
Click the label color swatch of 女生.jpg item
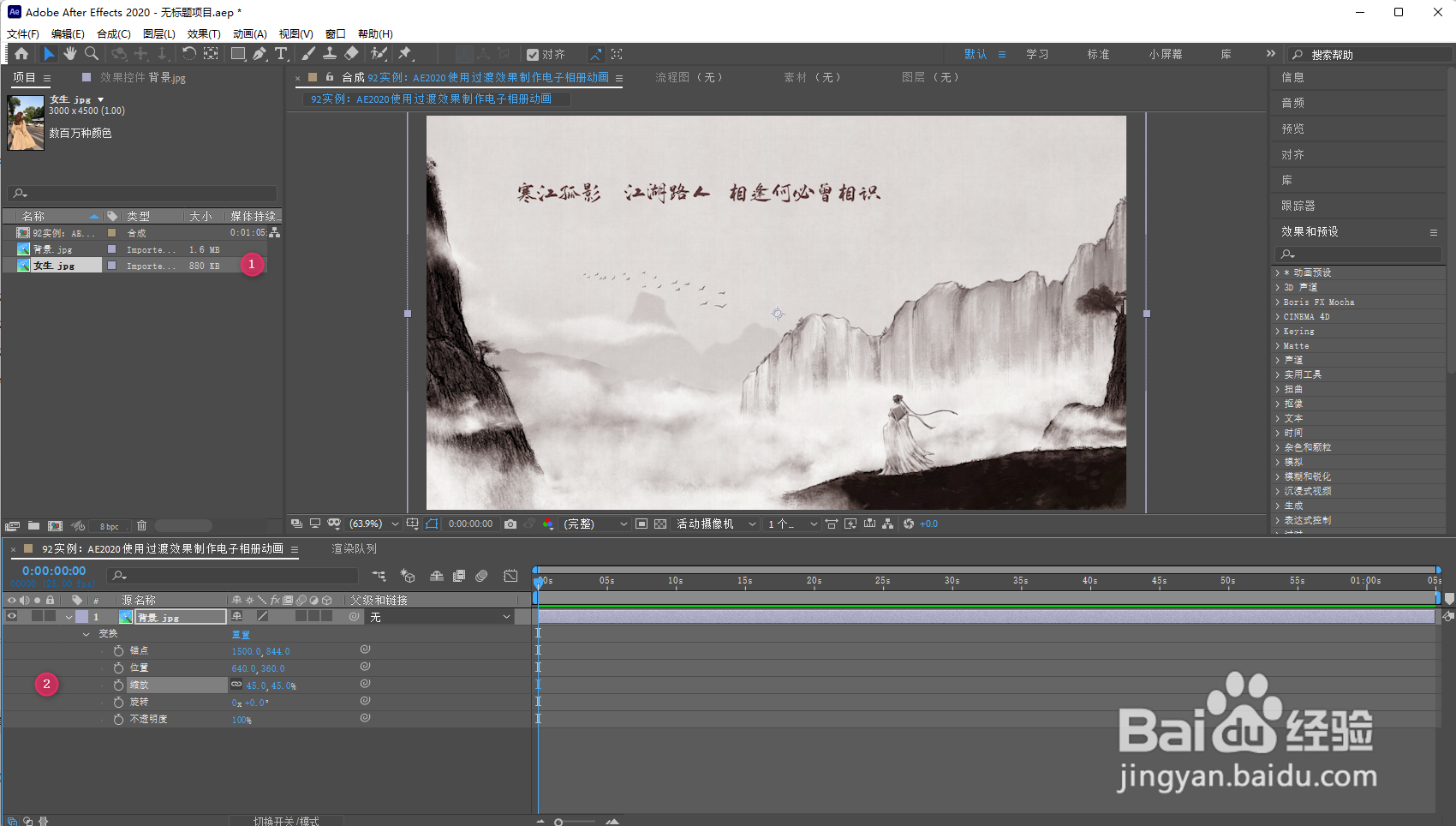tap(111, 266)
